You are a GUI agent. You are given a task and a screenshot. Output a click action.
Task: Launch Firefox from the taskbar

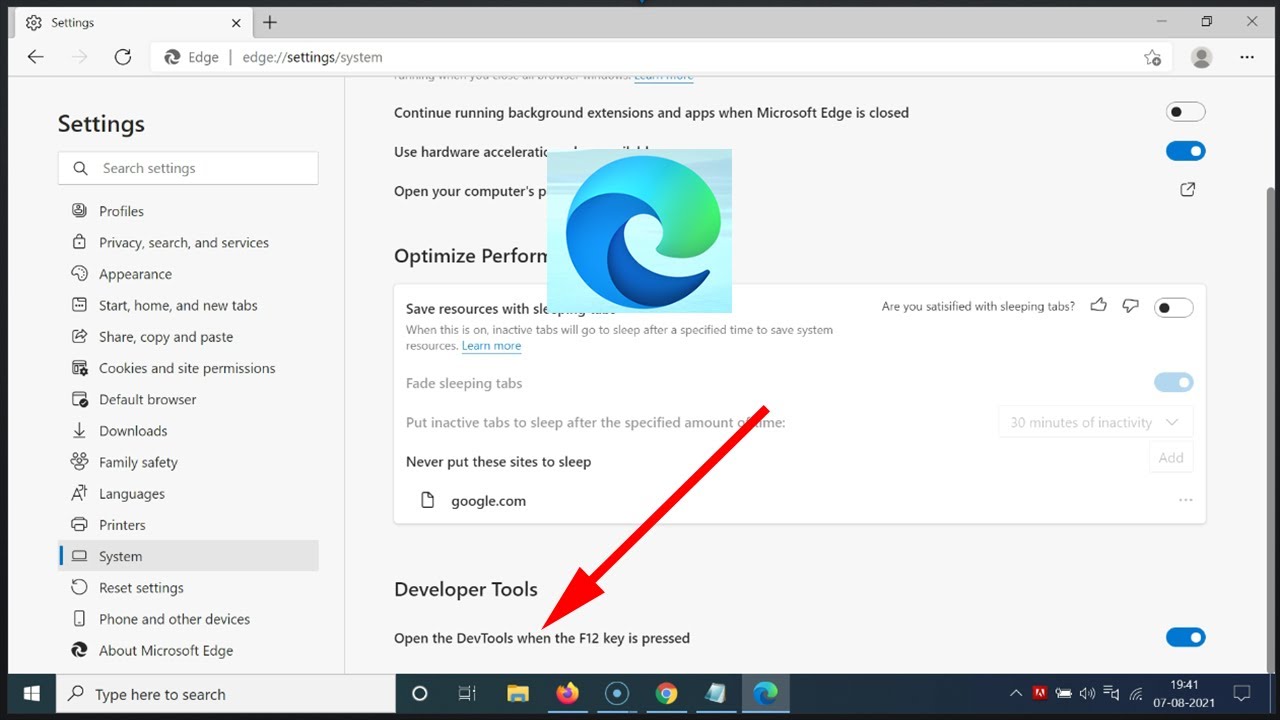click(567, 693)
